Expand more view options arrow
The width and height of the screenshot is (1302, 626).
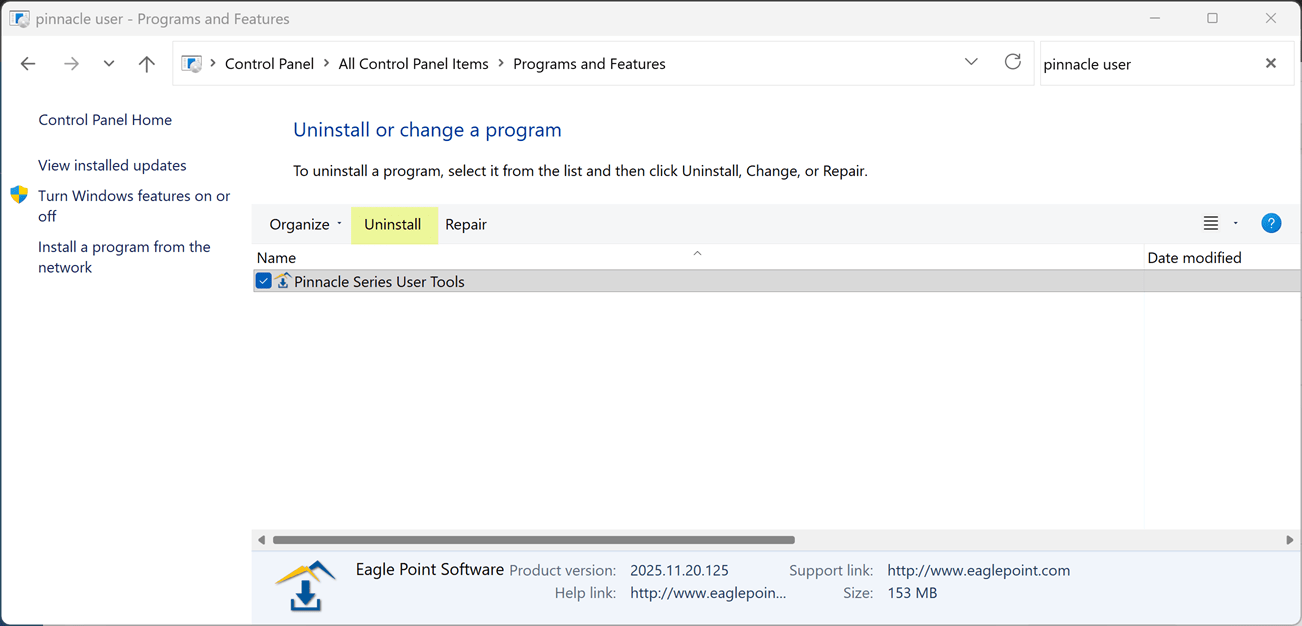coord(1236,223)
